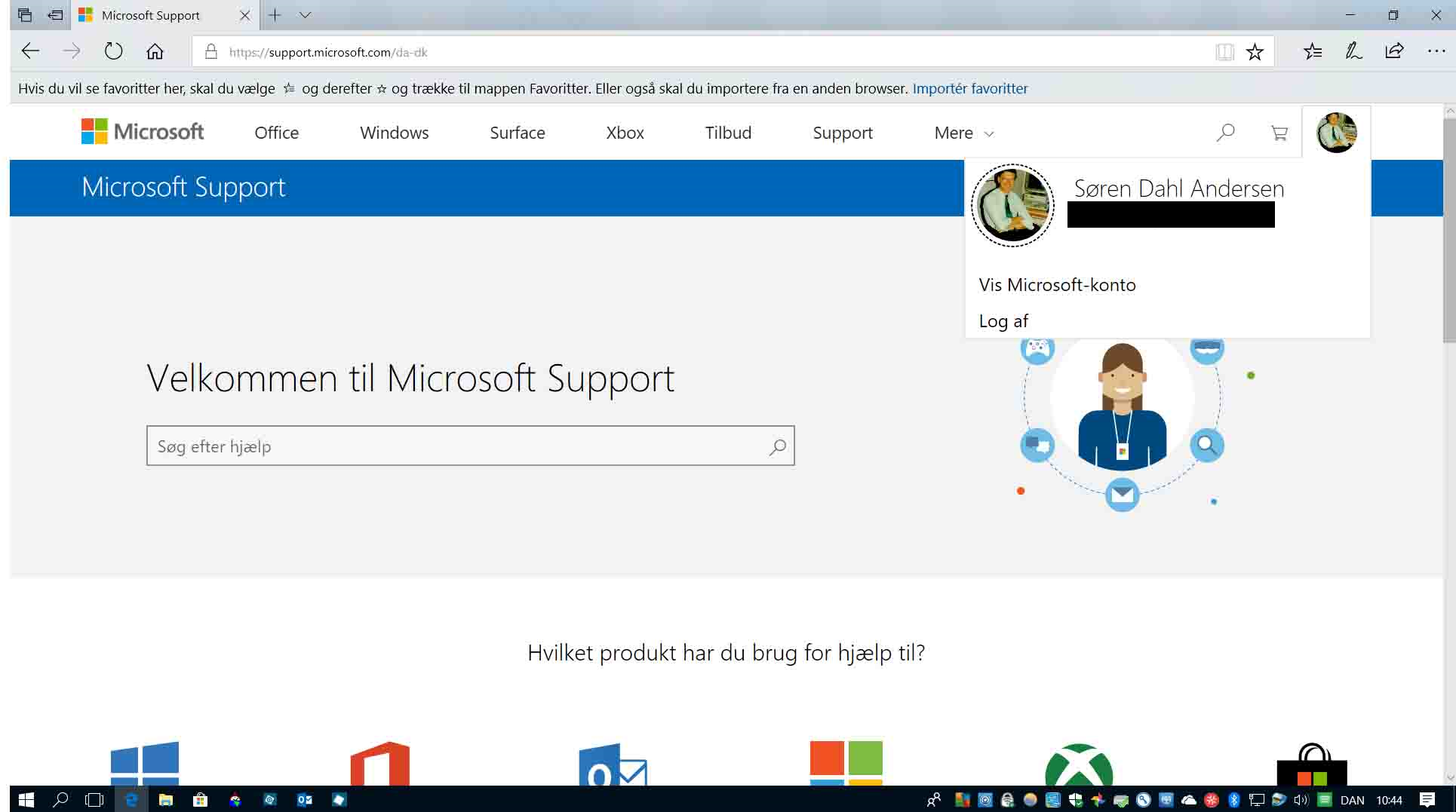Close the Microsoft Support tab

point(244,15)
